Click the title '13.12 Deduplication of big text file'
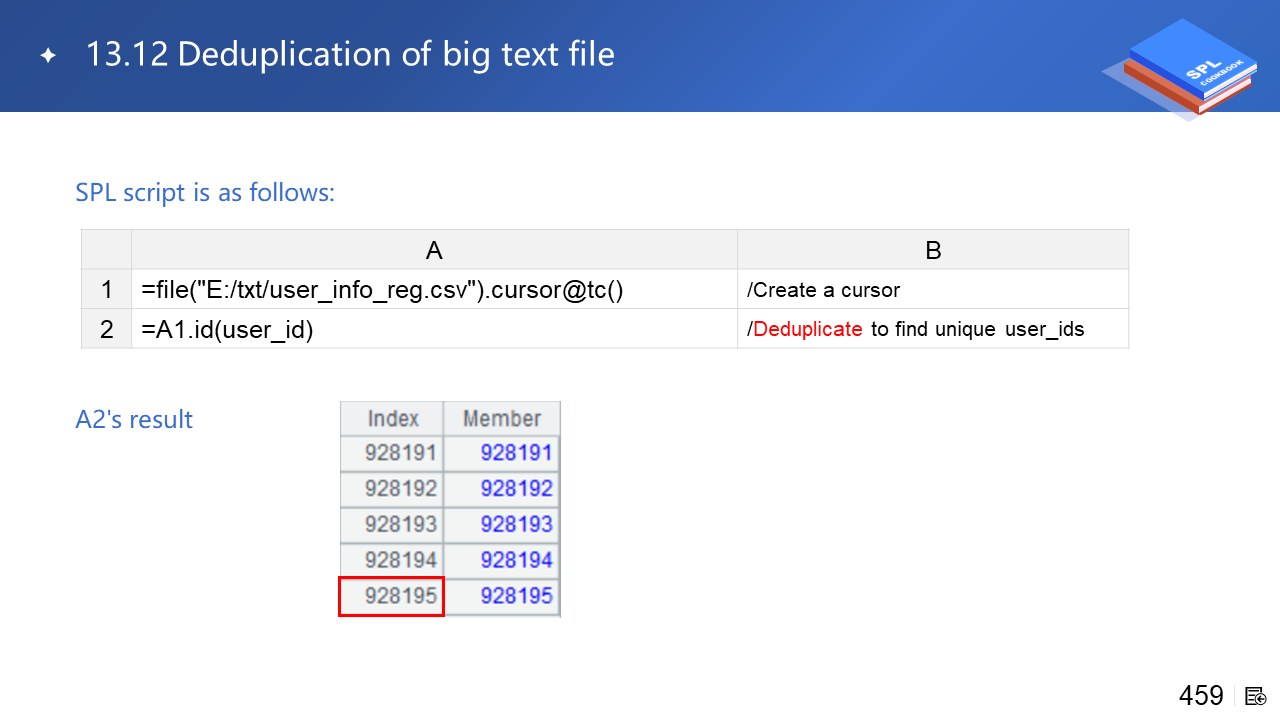The width and height of the screenshot is (1280, 720). pyautogui.click(x=350, y=54)
